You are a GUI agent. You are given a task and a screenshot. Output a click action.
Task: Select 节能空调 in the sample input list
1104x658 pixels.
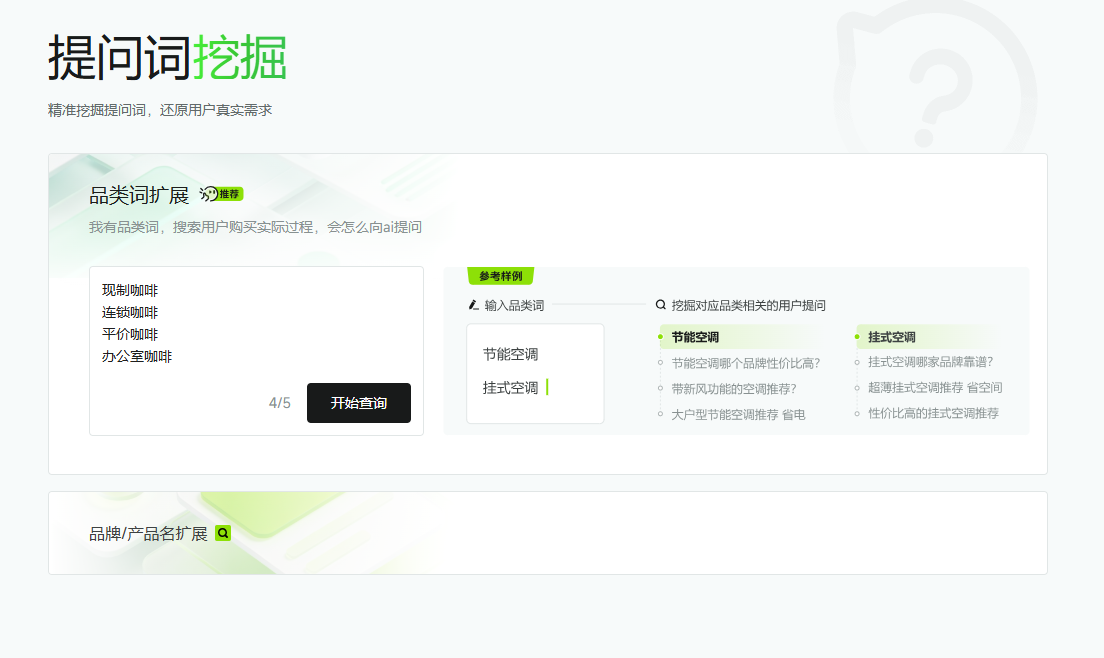pos(511,354)
